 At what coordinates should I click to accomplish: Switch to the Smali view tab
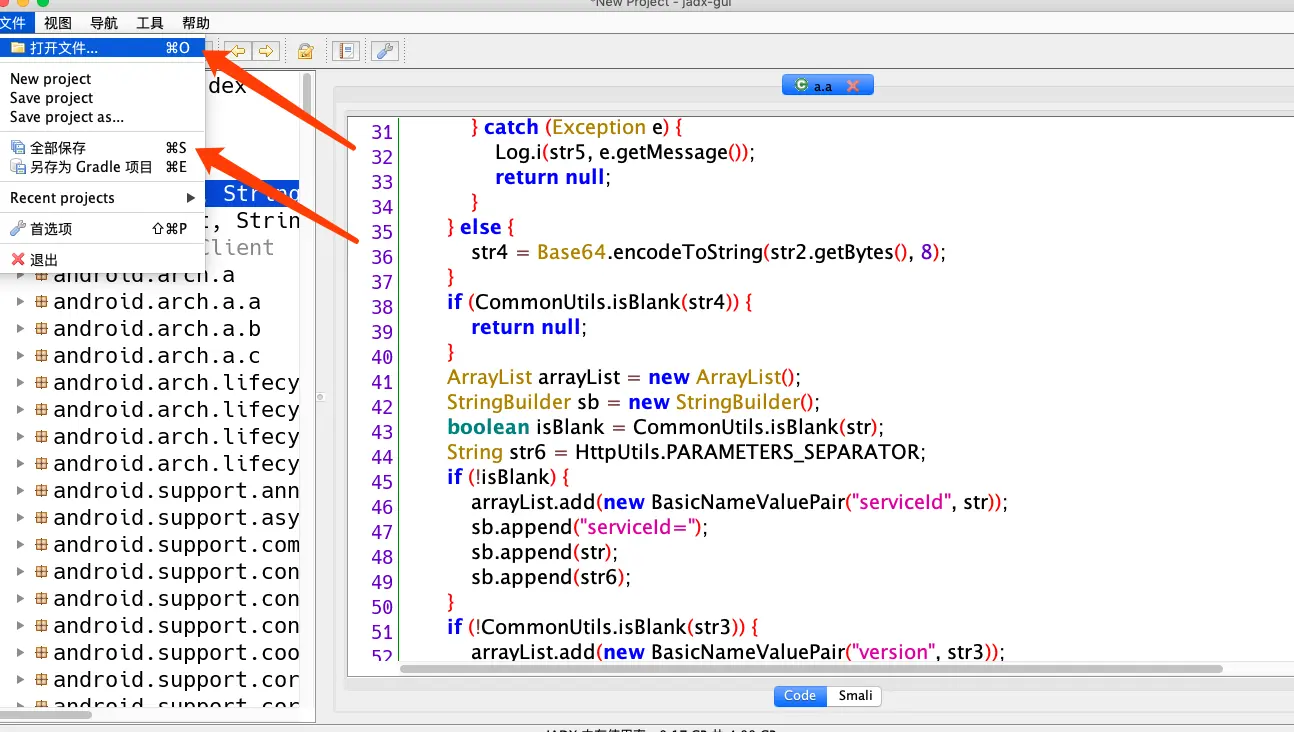[855, 696]
